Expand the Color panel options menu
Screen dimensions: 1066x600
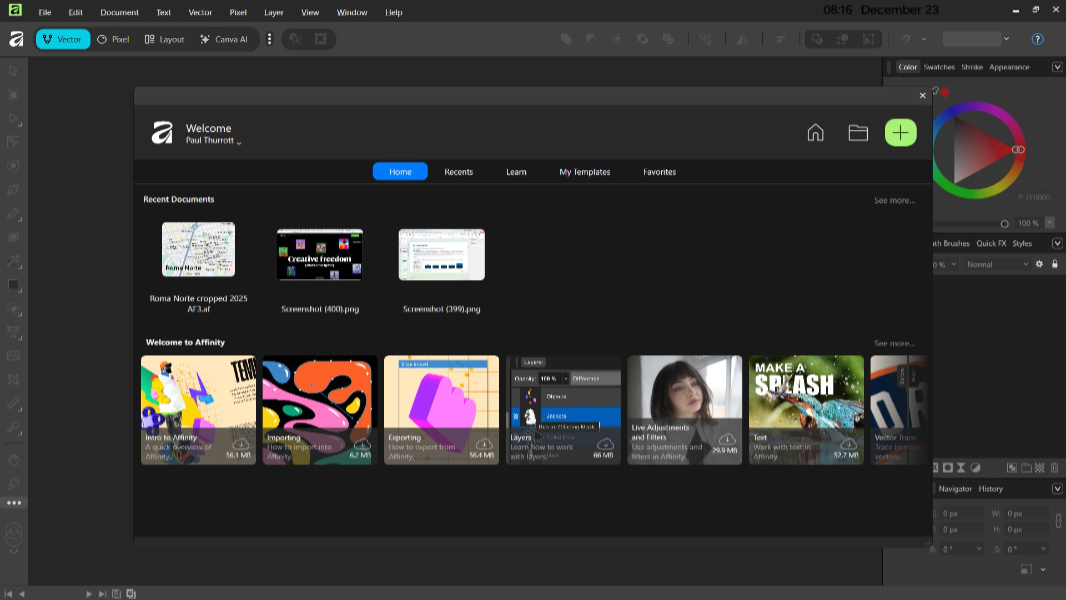(1057, 67)
